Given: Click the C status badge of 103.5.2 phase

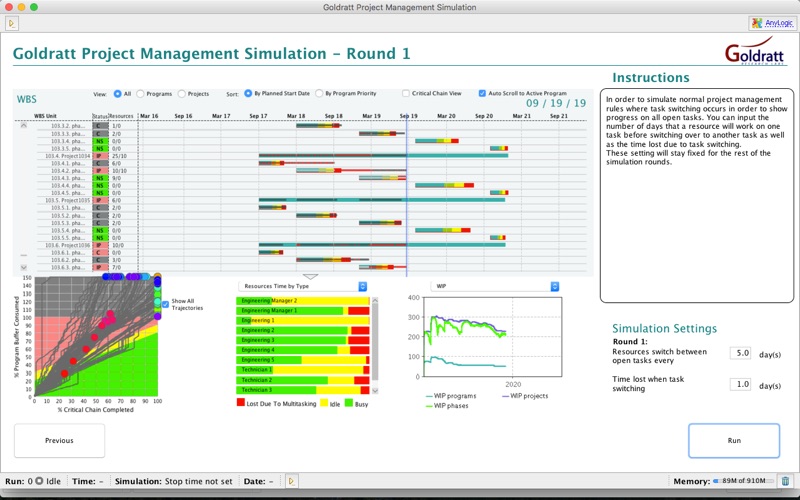Looking at the screenshot, I should point(100,215).
